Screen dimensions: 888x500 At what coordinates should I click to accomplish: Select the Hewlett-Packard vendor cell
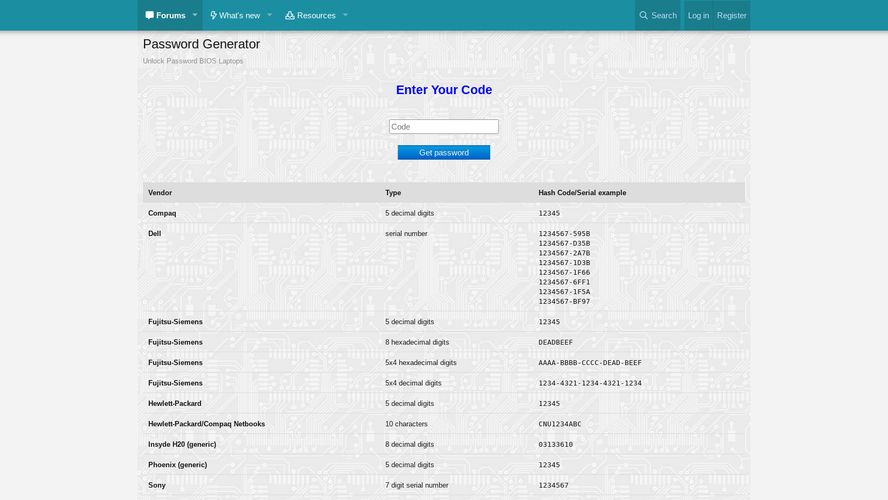[x=174, y=403]
